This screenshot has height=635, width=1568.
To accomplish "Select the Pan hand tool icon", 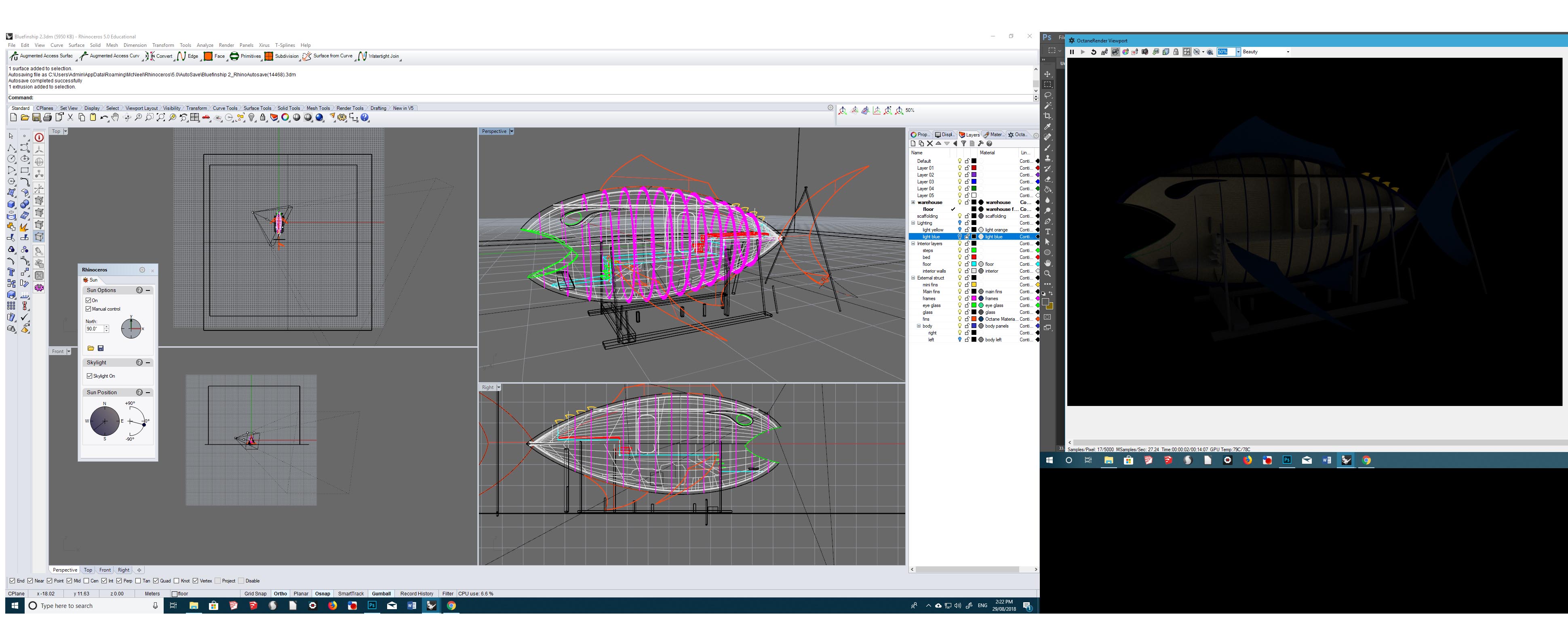I will 115,118.
